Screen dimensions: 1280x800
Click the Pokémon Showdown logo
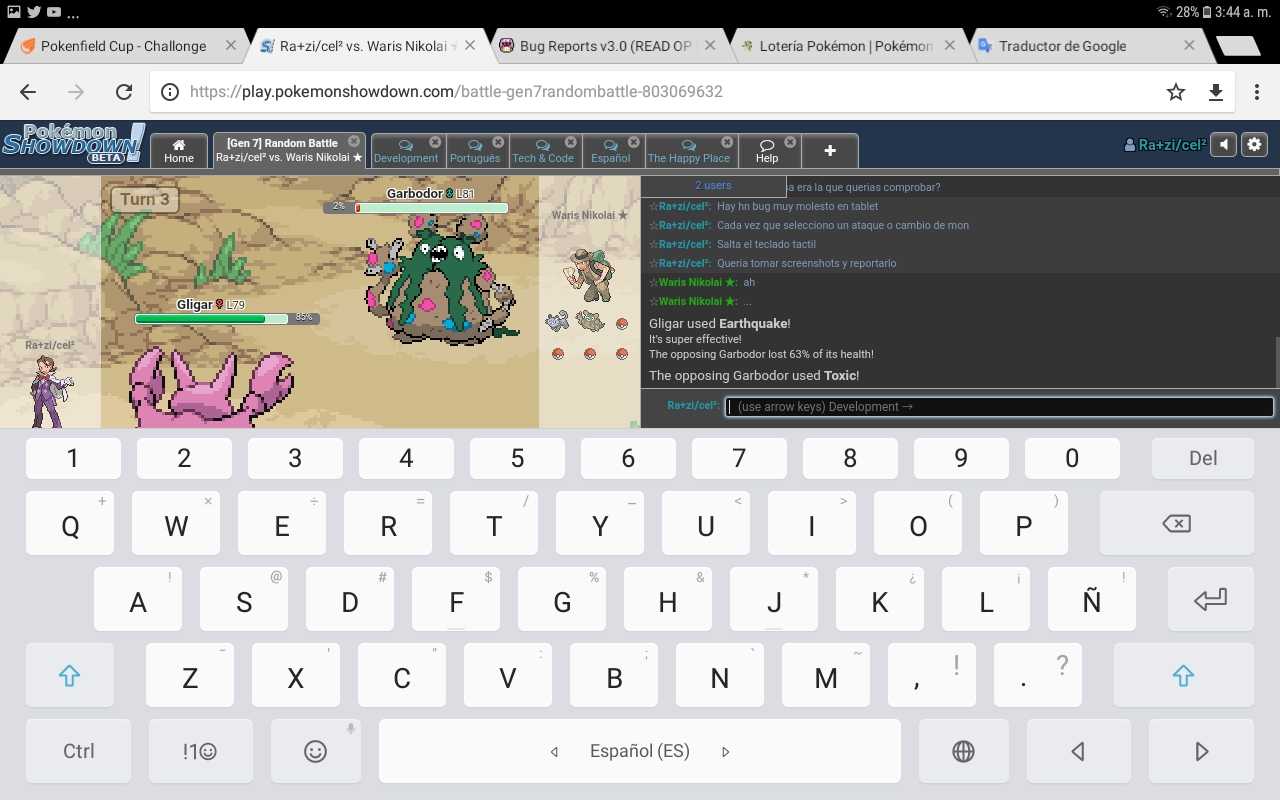pyautogui.click(x=73, y=144)
